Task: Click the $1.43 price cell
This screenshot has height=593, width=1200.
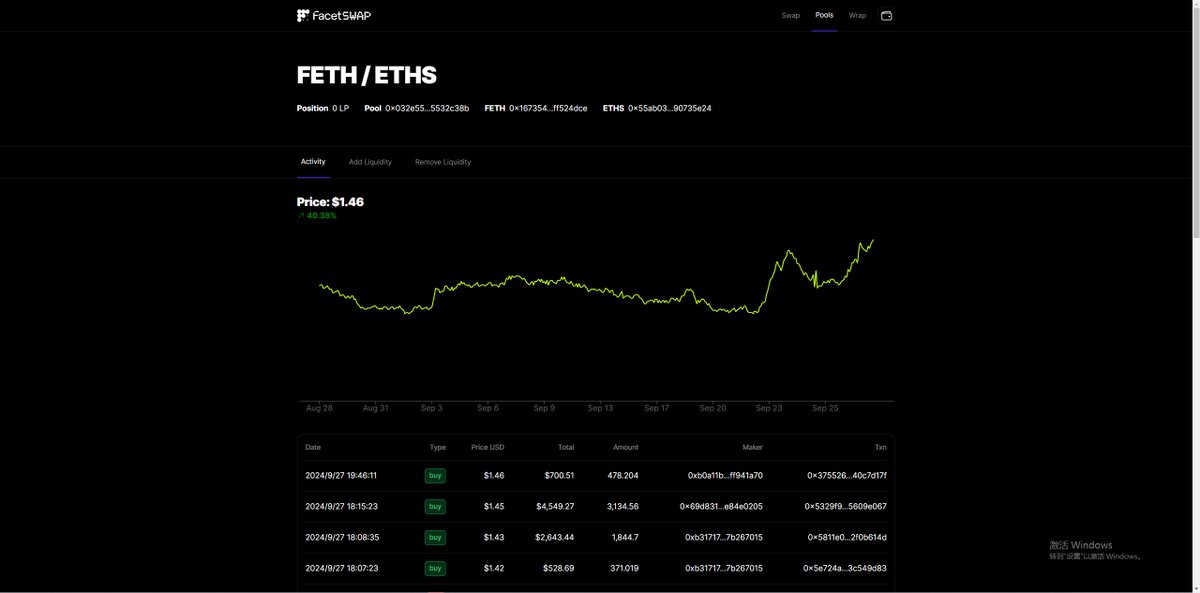Action: [x=494, y=537]
